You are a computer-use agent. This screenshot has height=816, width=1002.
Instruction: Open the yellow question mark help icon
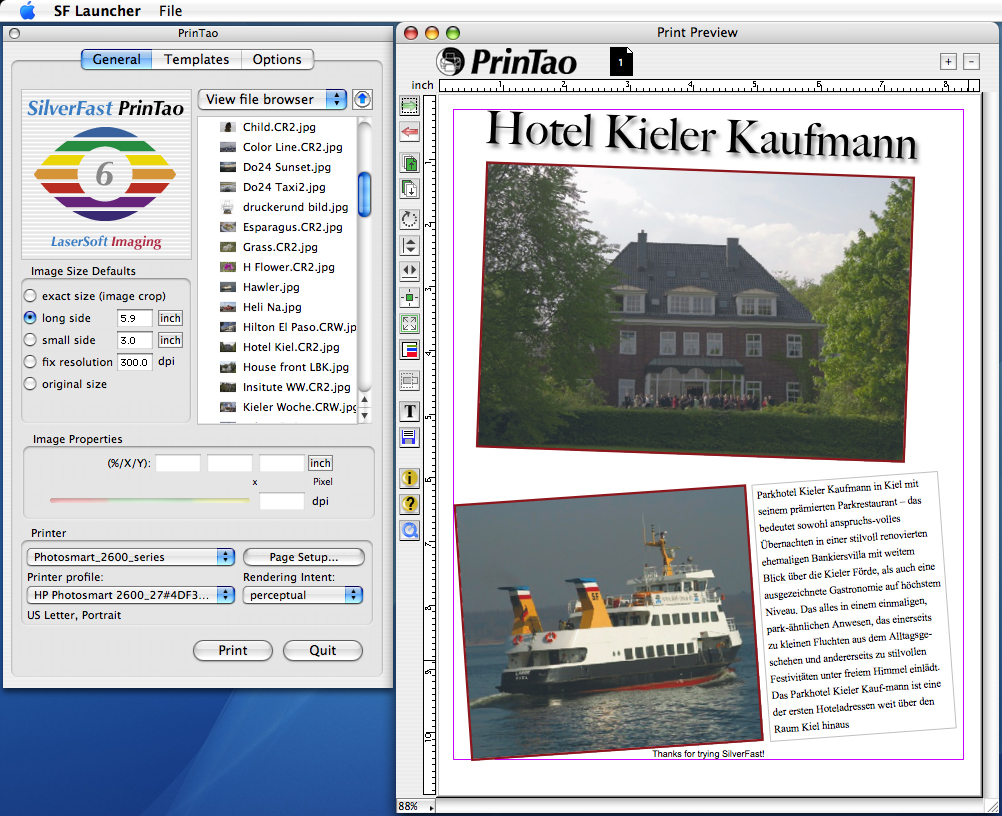(410, 504)
